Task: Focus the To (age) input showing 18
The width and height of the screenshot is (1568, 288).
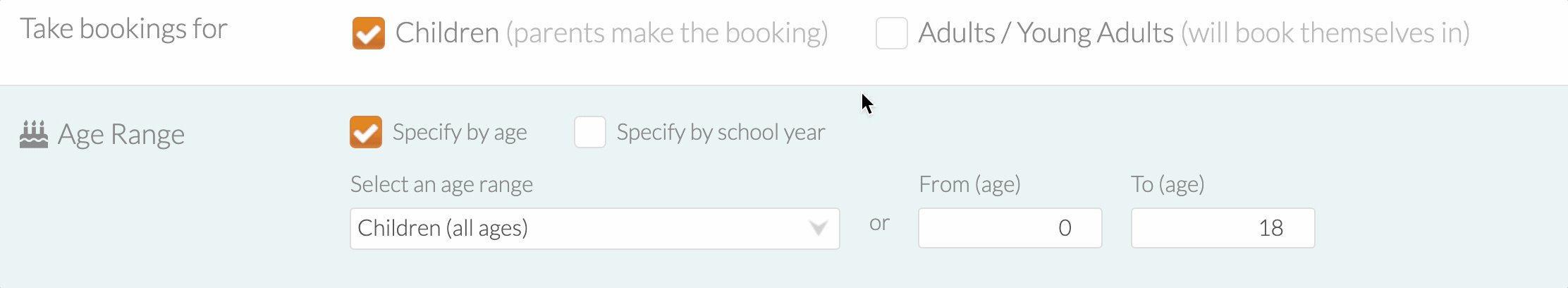Action: point(1223,228)
